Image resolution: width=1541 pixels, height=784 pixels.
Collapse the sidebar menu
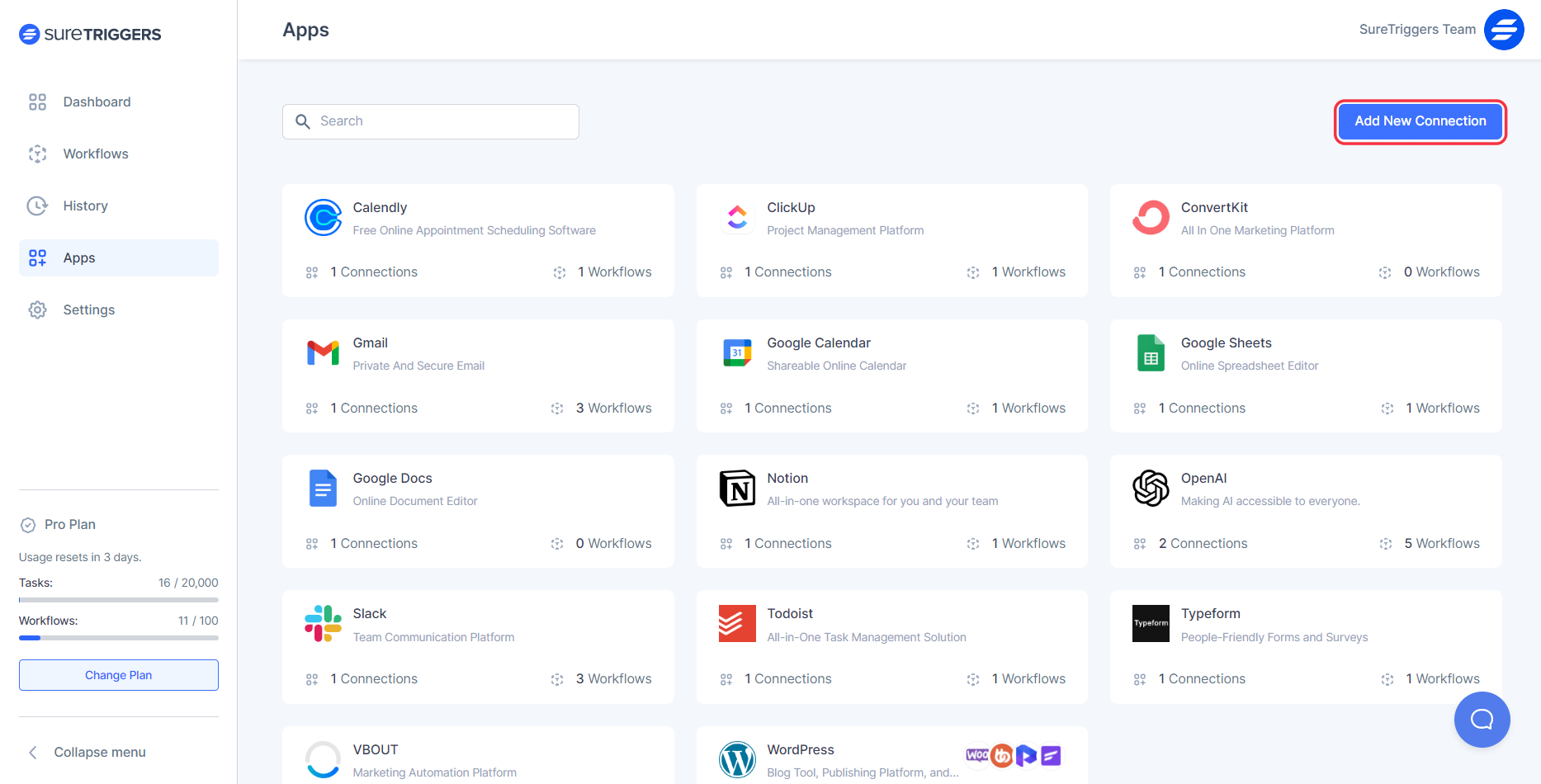tap(87, 753)
